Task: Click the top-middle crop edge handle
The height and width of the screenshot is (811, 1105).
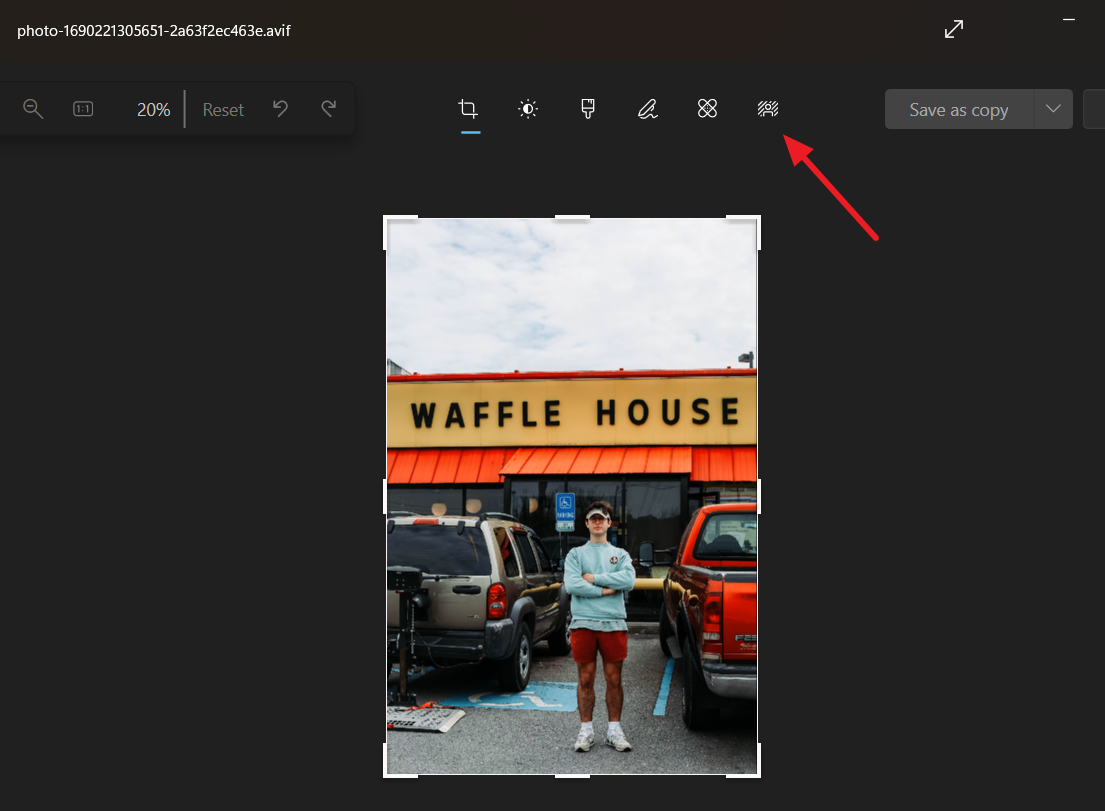Action: [572, 217]
